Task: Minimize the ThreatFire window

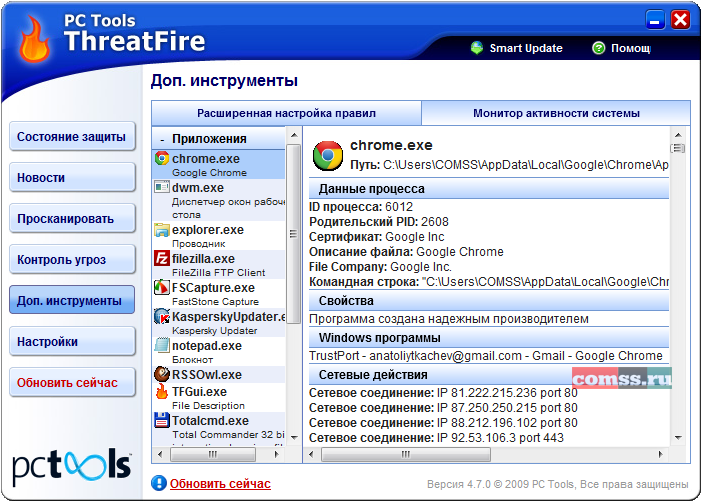Action: pos(655,19)
